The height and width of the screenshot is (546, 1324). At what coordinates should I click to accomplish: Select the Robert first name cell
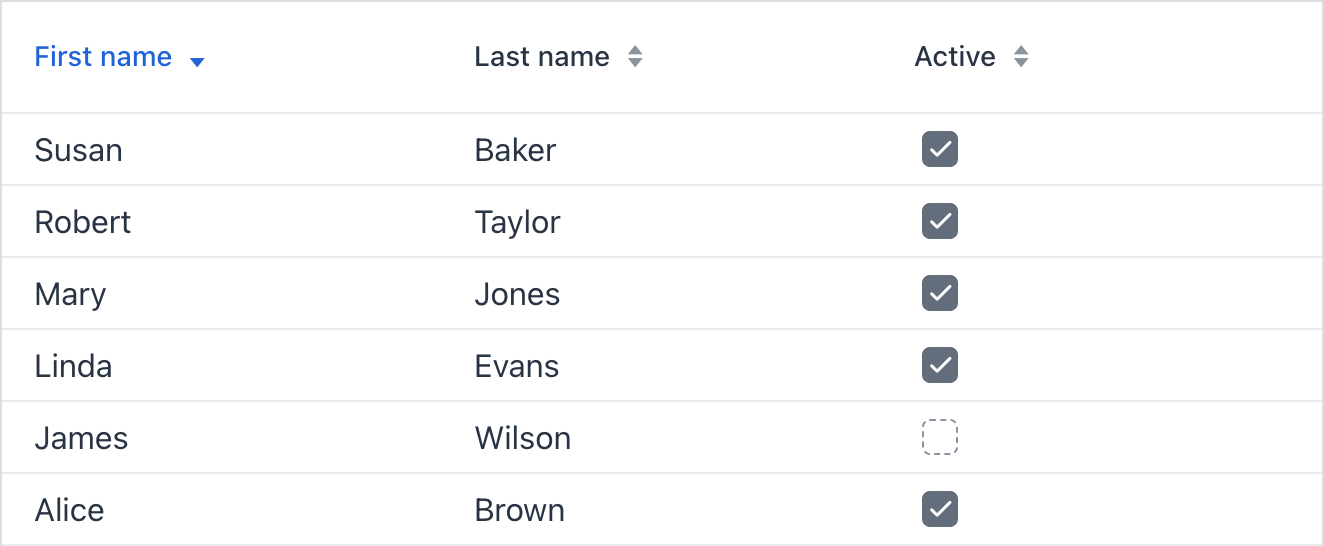pyautogui.click(x=83, y=222)
